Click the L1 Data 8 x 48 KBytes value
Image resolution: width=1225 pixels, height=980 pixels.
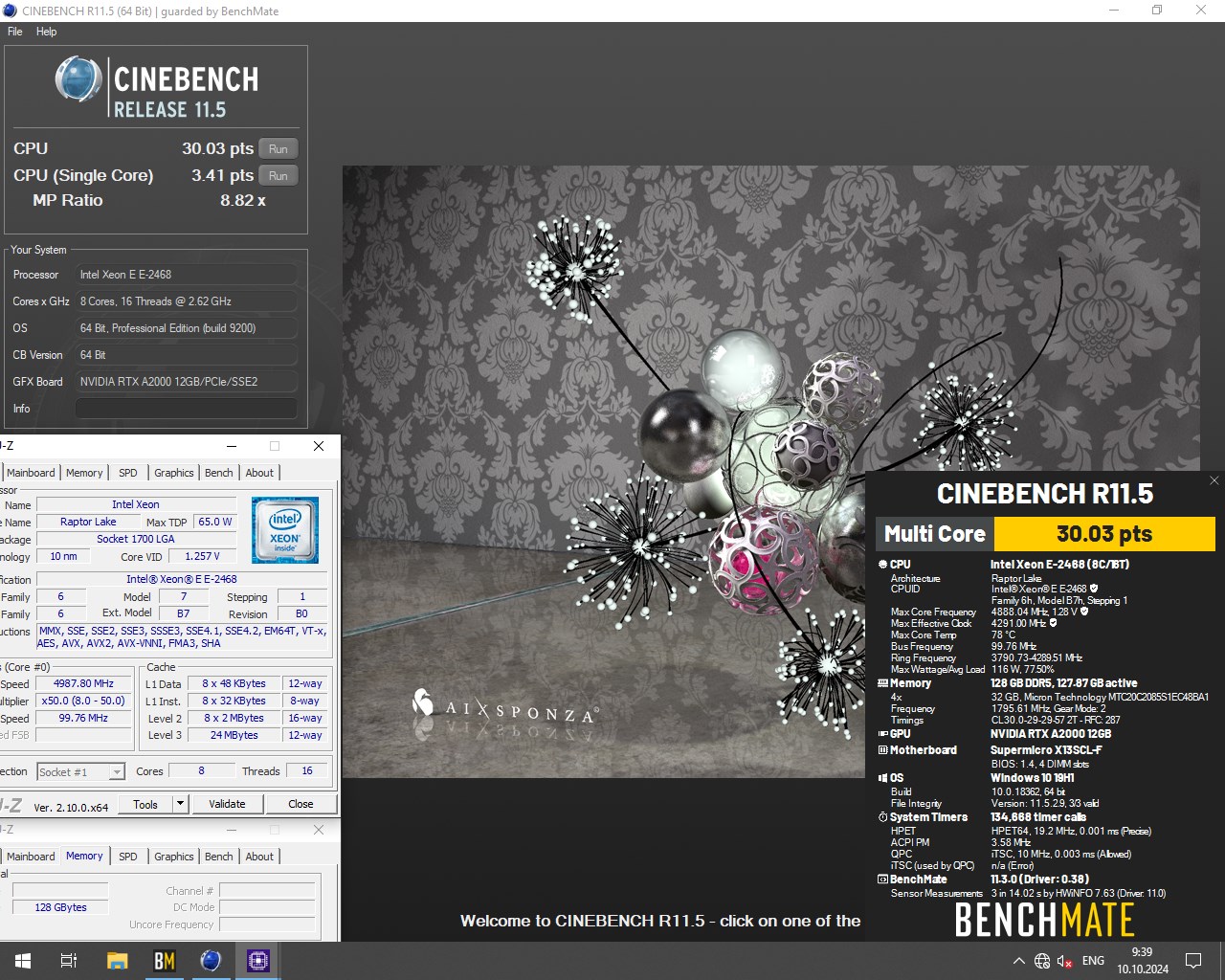pos(234,683)
